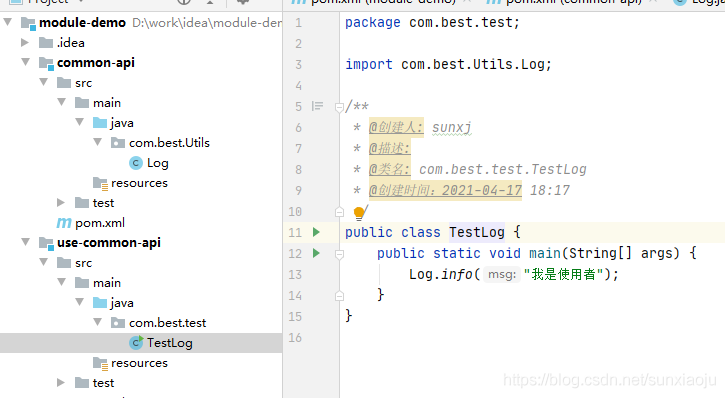Click resources folder icon under common-api

tap(100, 183)
